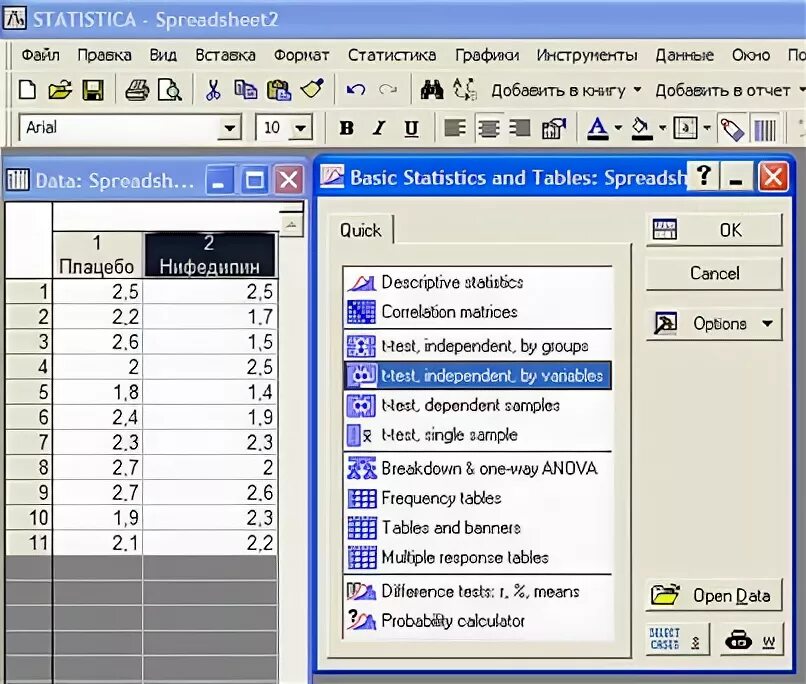Apply font color with the A icon
Image resolution: width=806 pixels, height=684 pixels.
point(597,128)
